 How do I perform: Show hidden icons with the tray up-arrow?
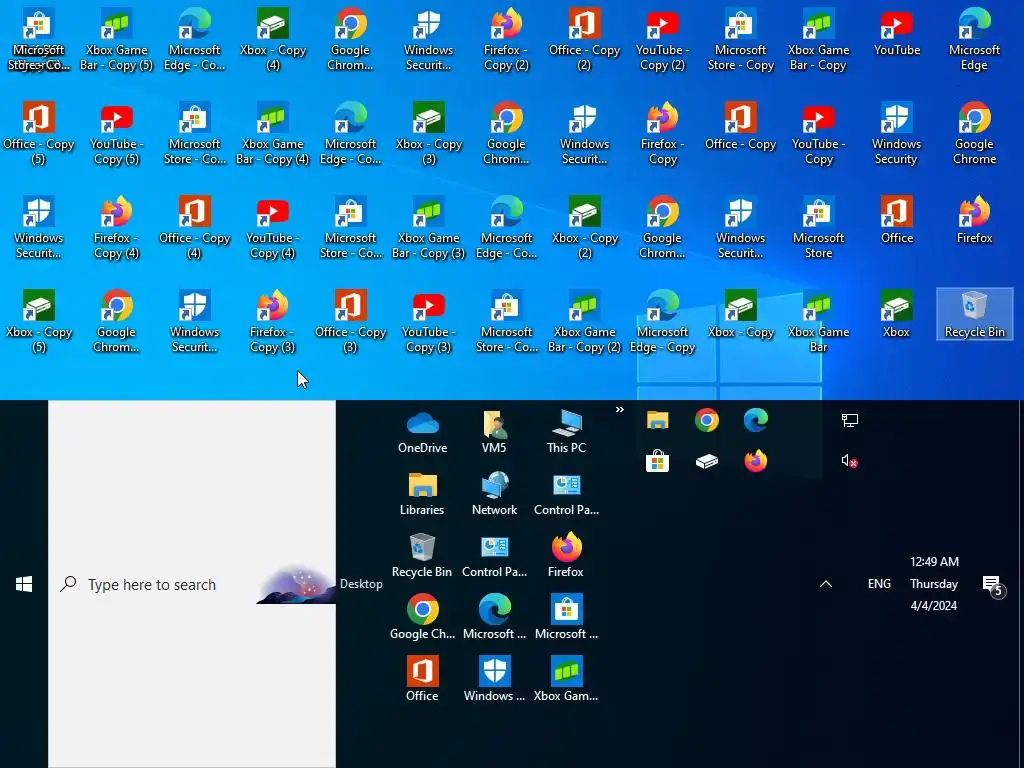(825, 584)
